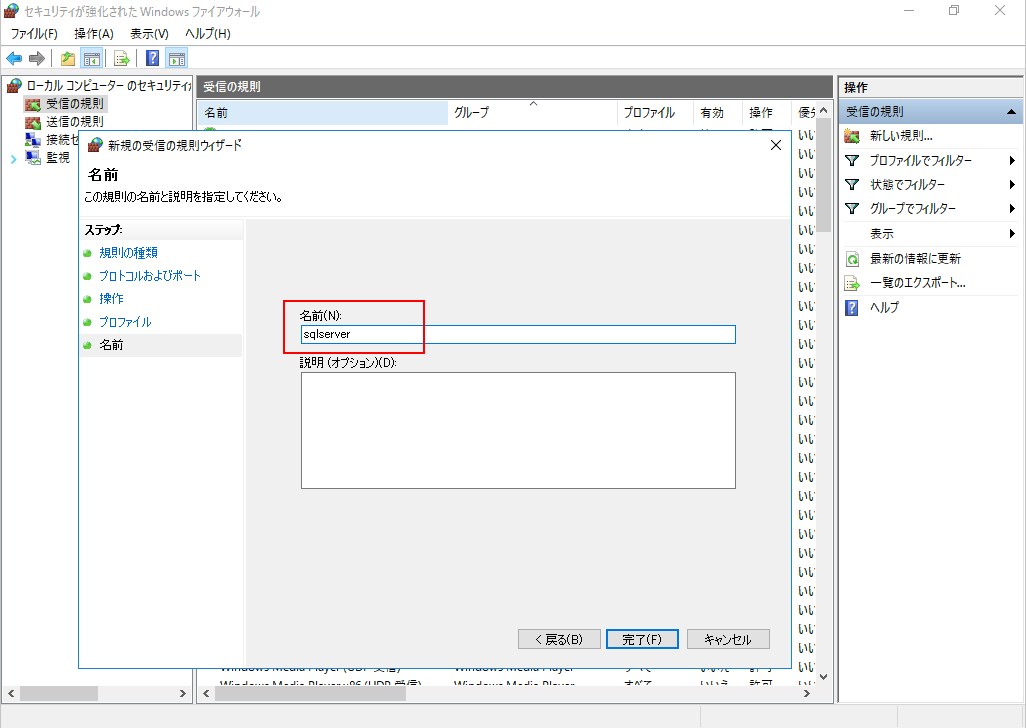This screenshot has height=728, width=1026.
Task: Open Help via the toolbar question-mark icon
Action: pos(153,58)
